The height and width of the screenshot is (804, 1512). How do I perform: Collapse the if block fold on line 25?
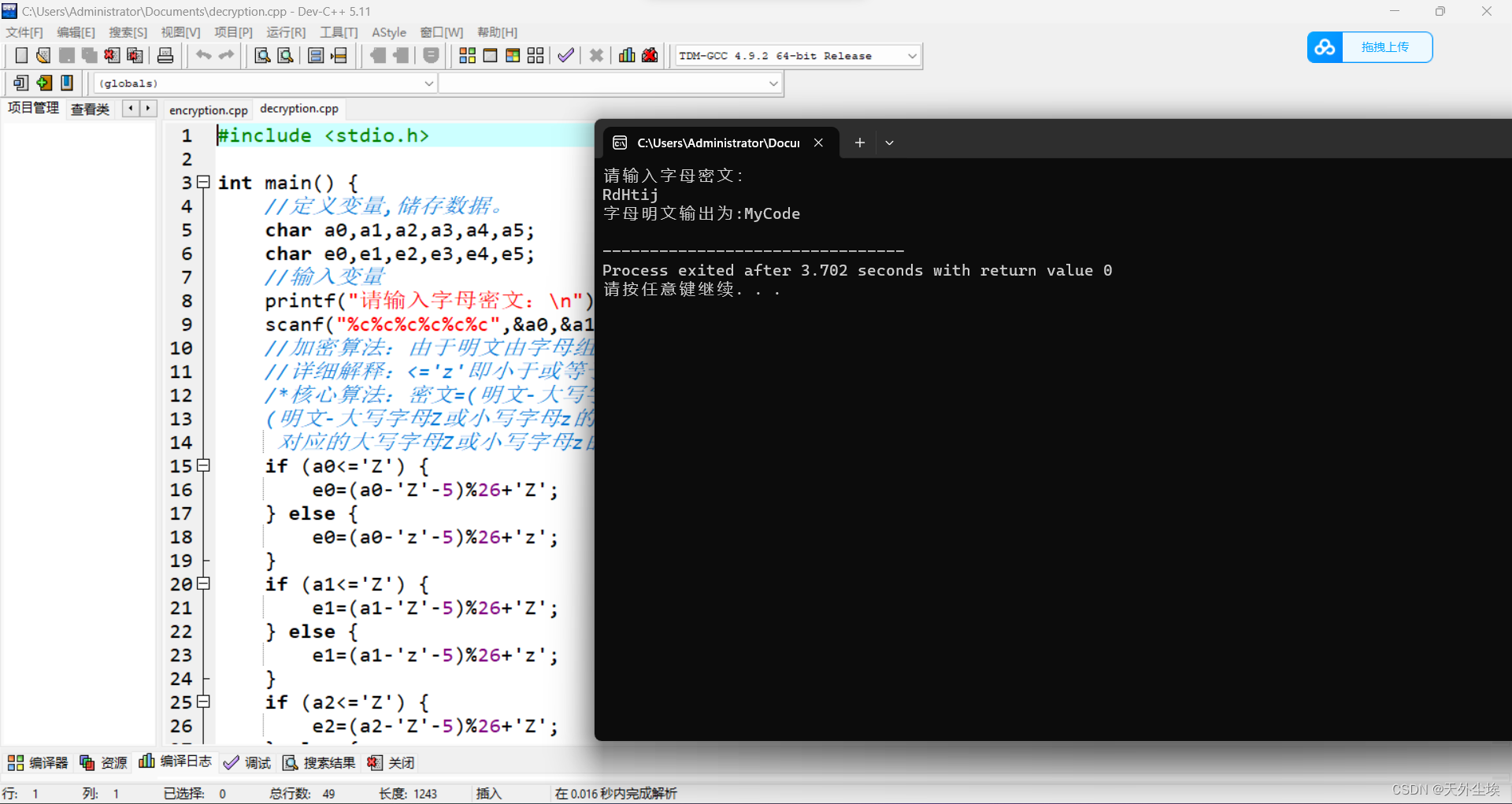coord(203,701)
